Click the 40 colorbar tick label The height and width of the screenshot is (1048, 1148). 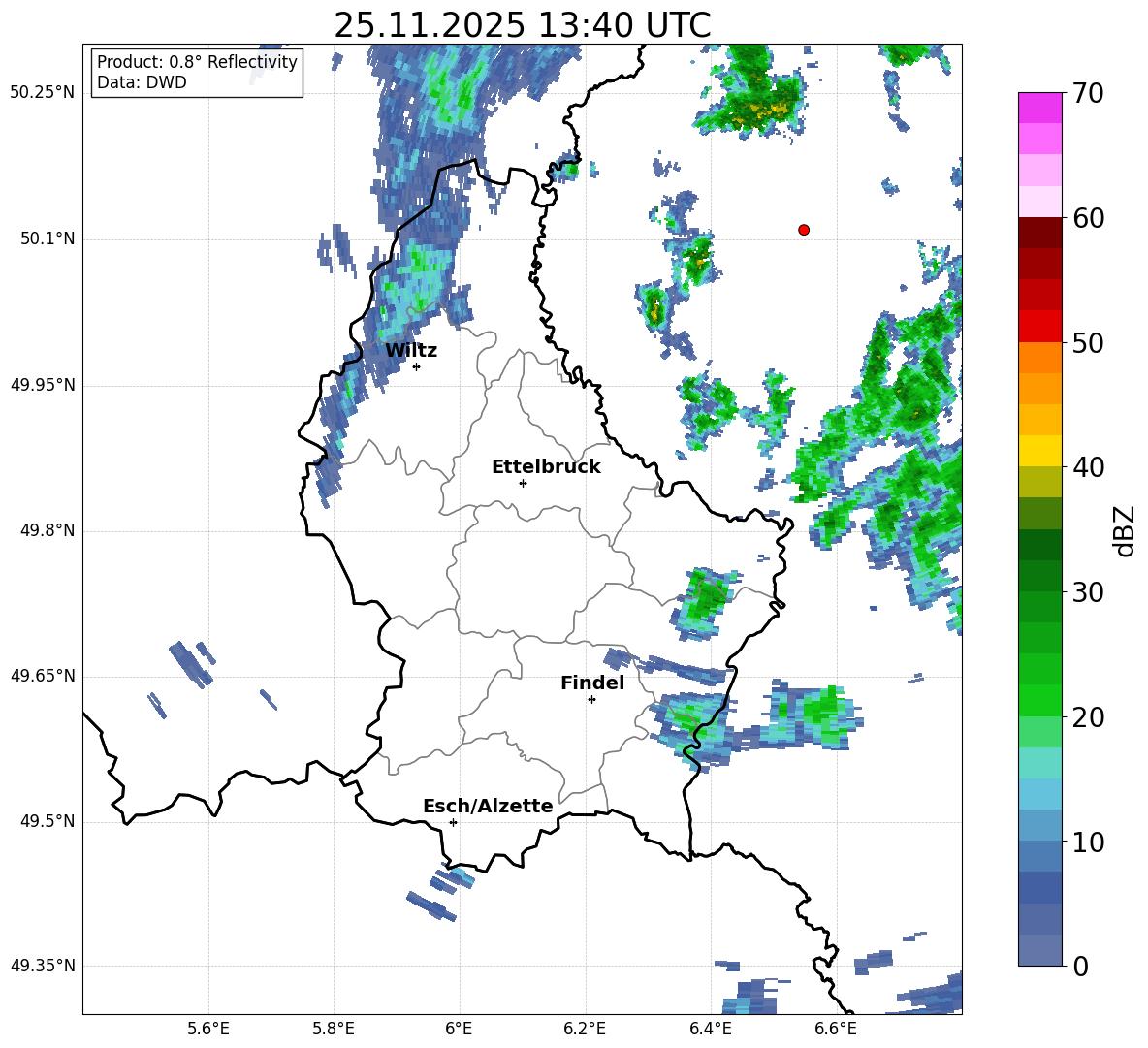coord(1088,467)
